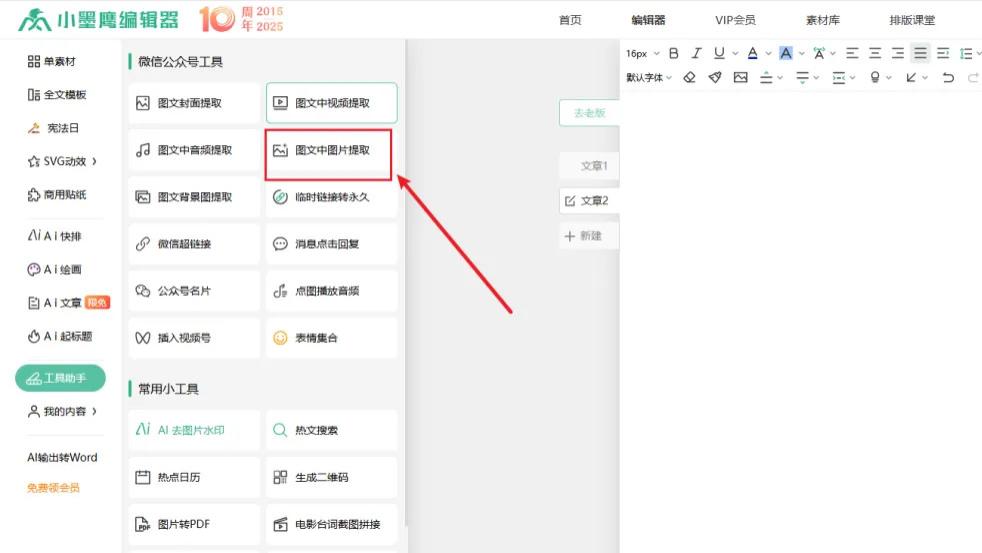Click the 免费领会员 link
Screen dimensions: 982x553
53,488
